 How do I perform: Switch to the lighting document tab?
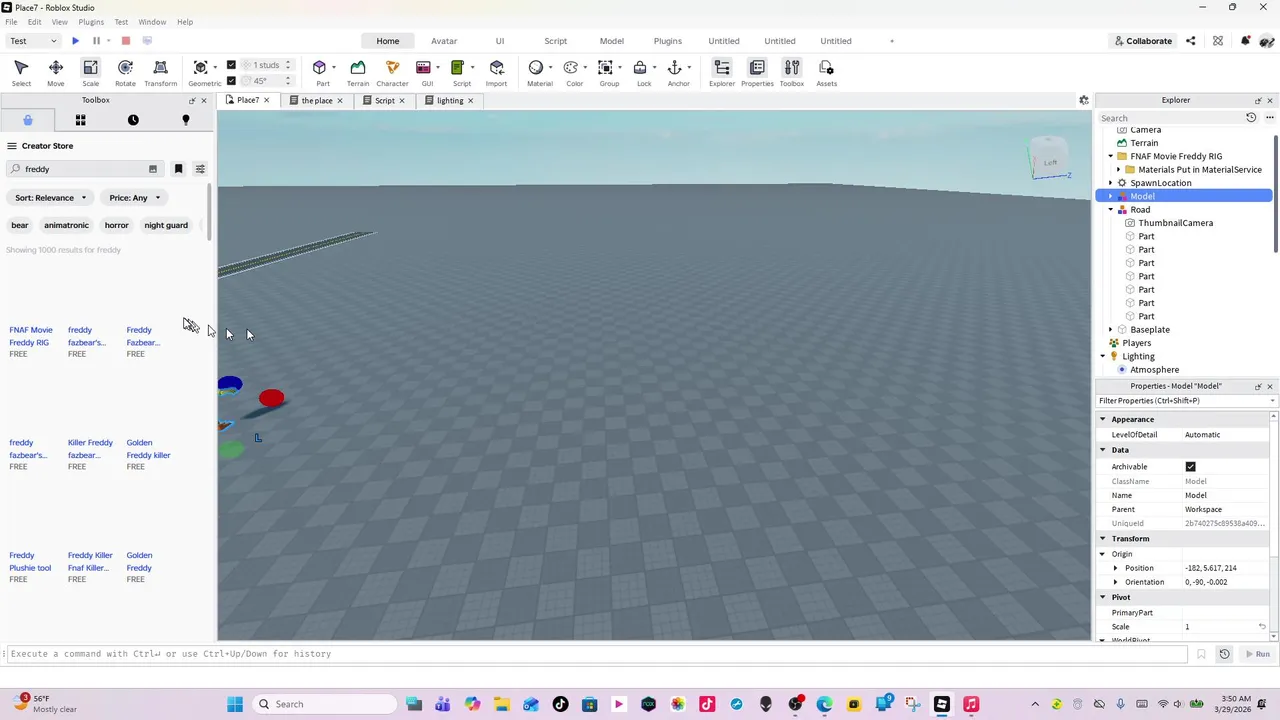(x=449, y=100)
